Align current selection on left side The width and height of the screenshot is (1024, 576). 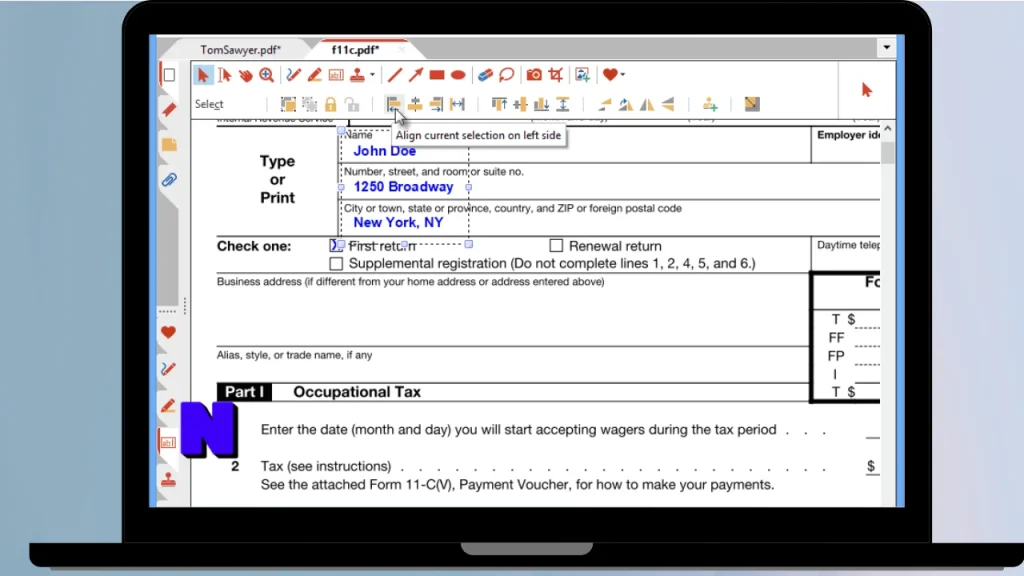(393, 104)
